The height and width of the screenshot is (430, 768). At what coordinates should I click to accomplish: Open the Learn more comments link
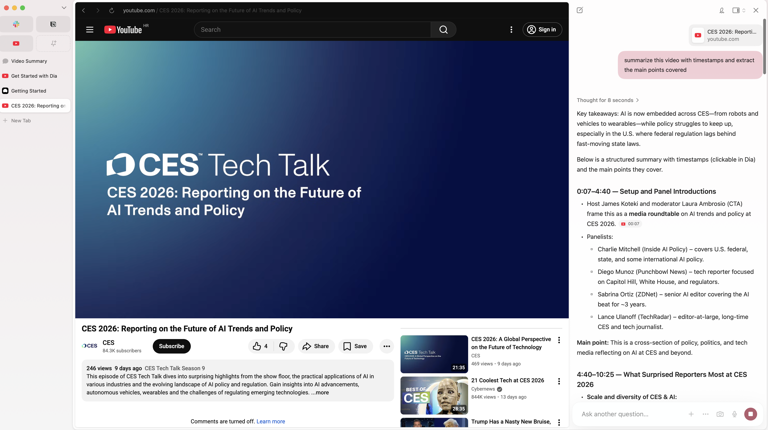pyautogui.click(x=270, y=421)
